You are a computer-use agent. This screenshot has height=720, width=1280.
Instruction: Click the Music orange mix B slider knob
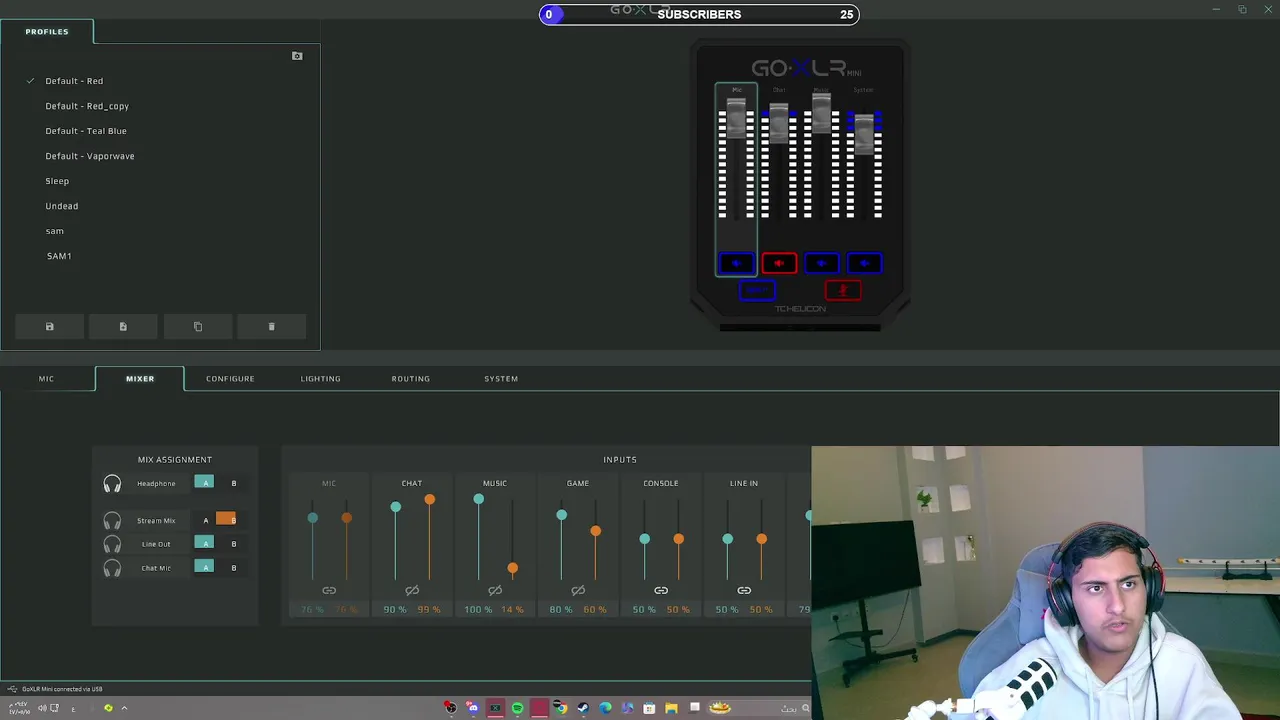512,568
